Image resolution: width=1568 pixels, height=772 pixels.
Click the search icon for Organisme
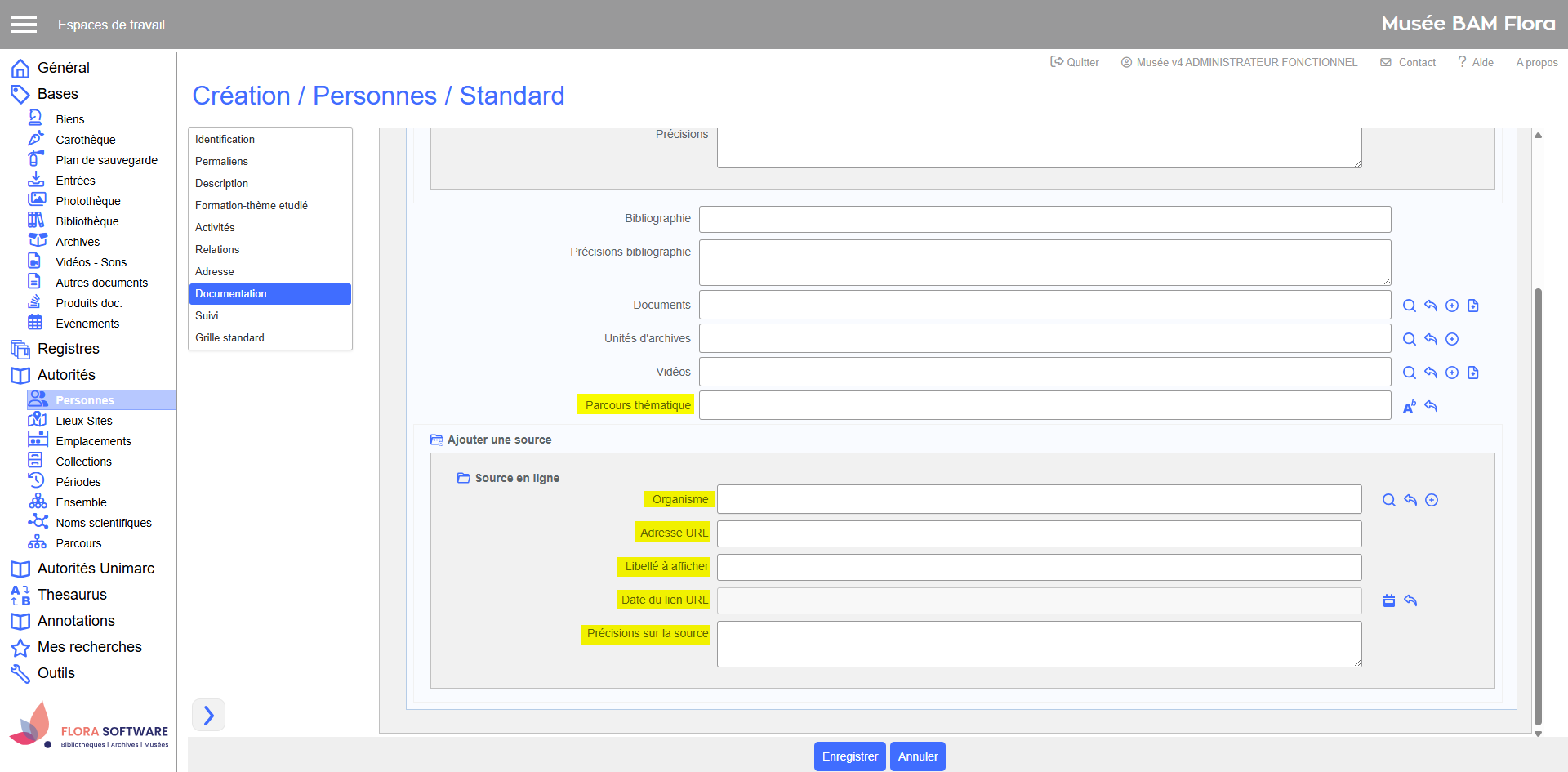1388,500
